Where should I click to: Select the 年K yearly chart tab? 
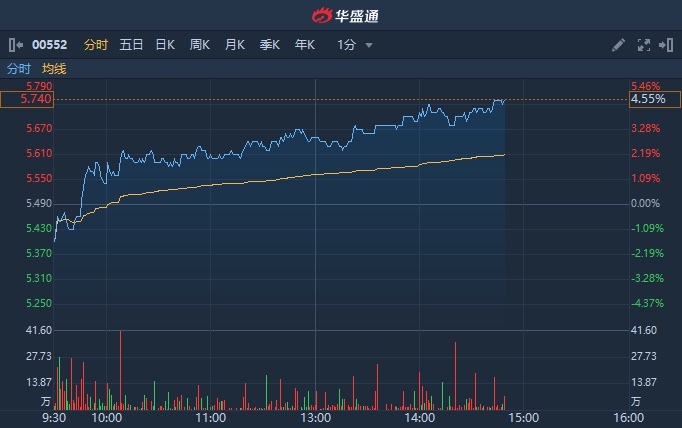[305, 45]
